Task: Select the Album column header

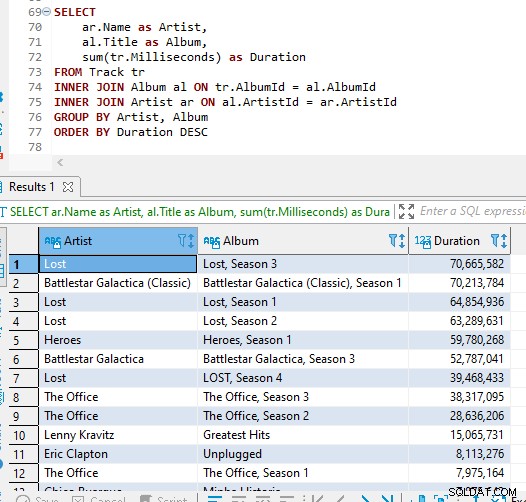Action: pyautogui.click(x=303, y=241)
